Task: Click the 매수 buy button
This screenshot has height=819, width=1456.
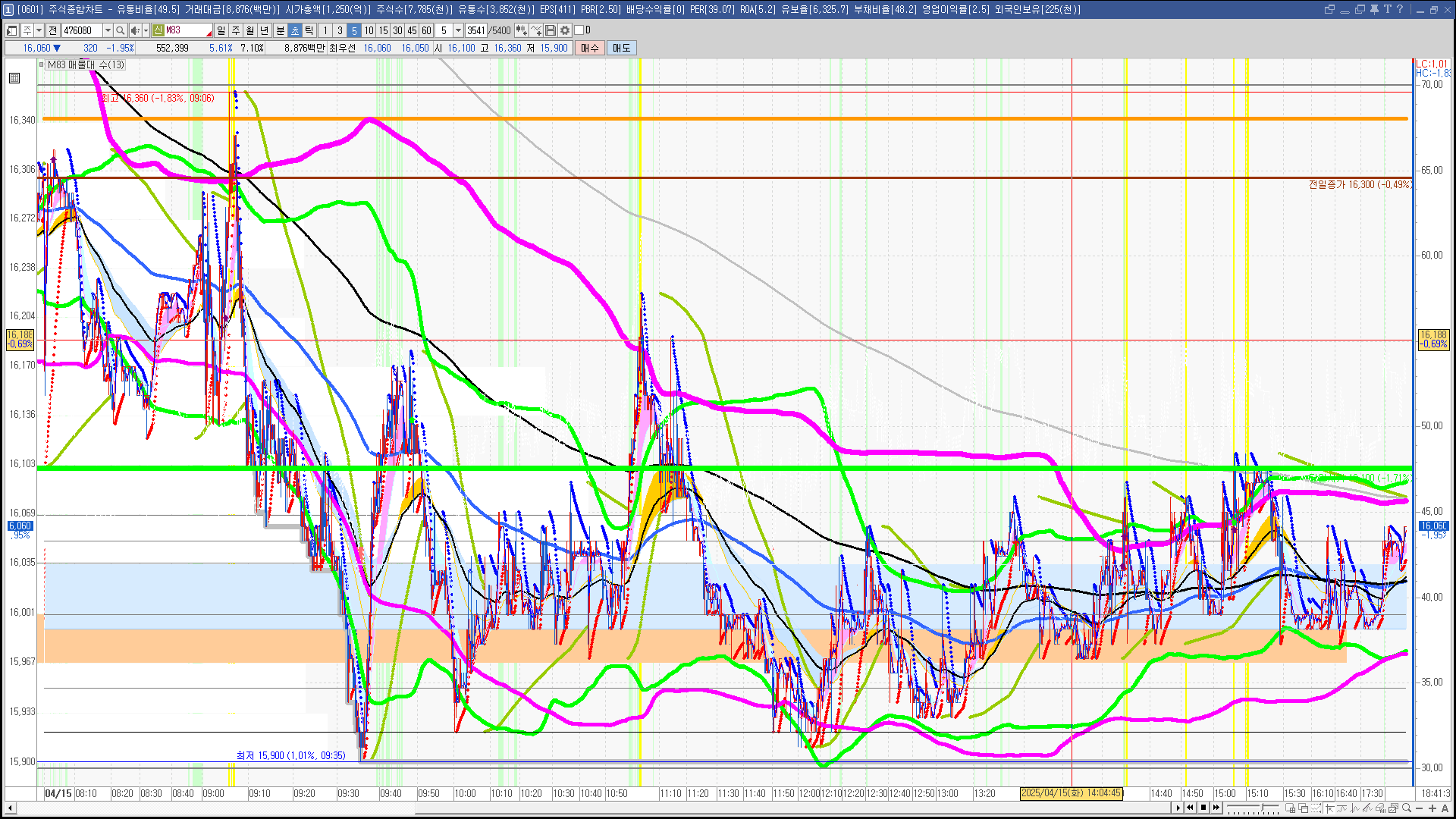Action: [x=590, y=48]
